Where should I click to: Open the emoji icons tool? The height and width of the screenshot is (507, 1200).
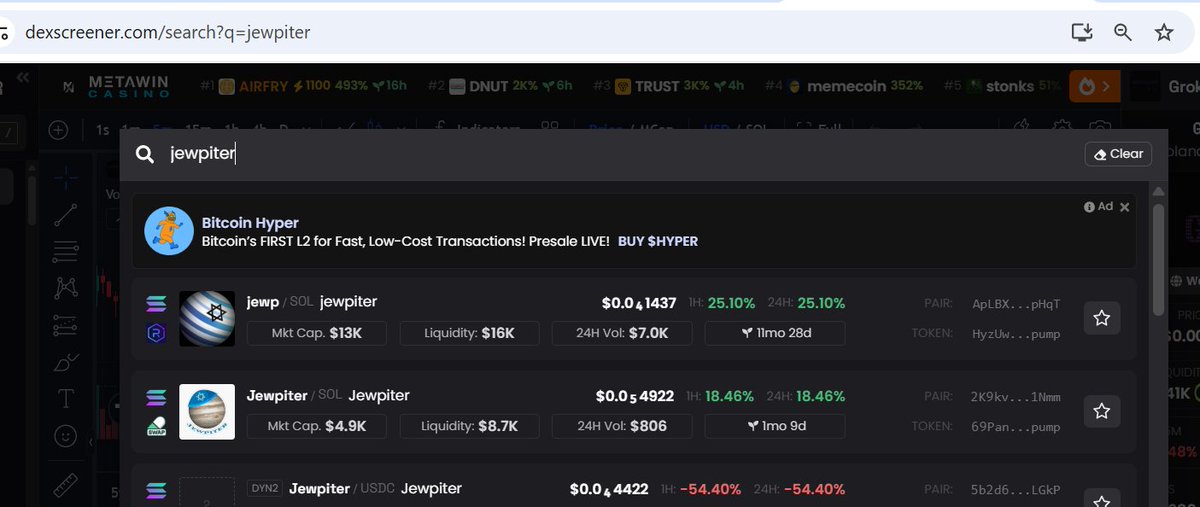tap(66, 436)
